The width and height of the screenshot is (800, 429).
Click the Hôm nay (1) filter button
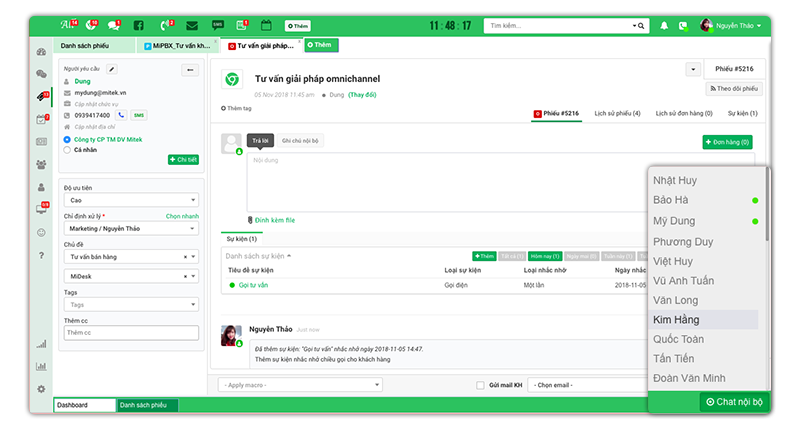544,256
